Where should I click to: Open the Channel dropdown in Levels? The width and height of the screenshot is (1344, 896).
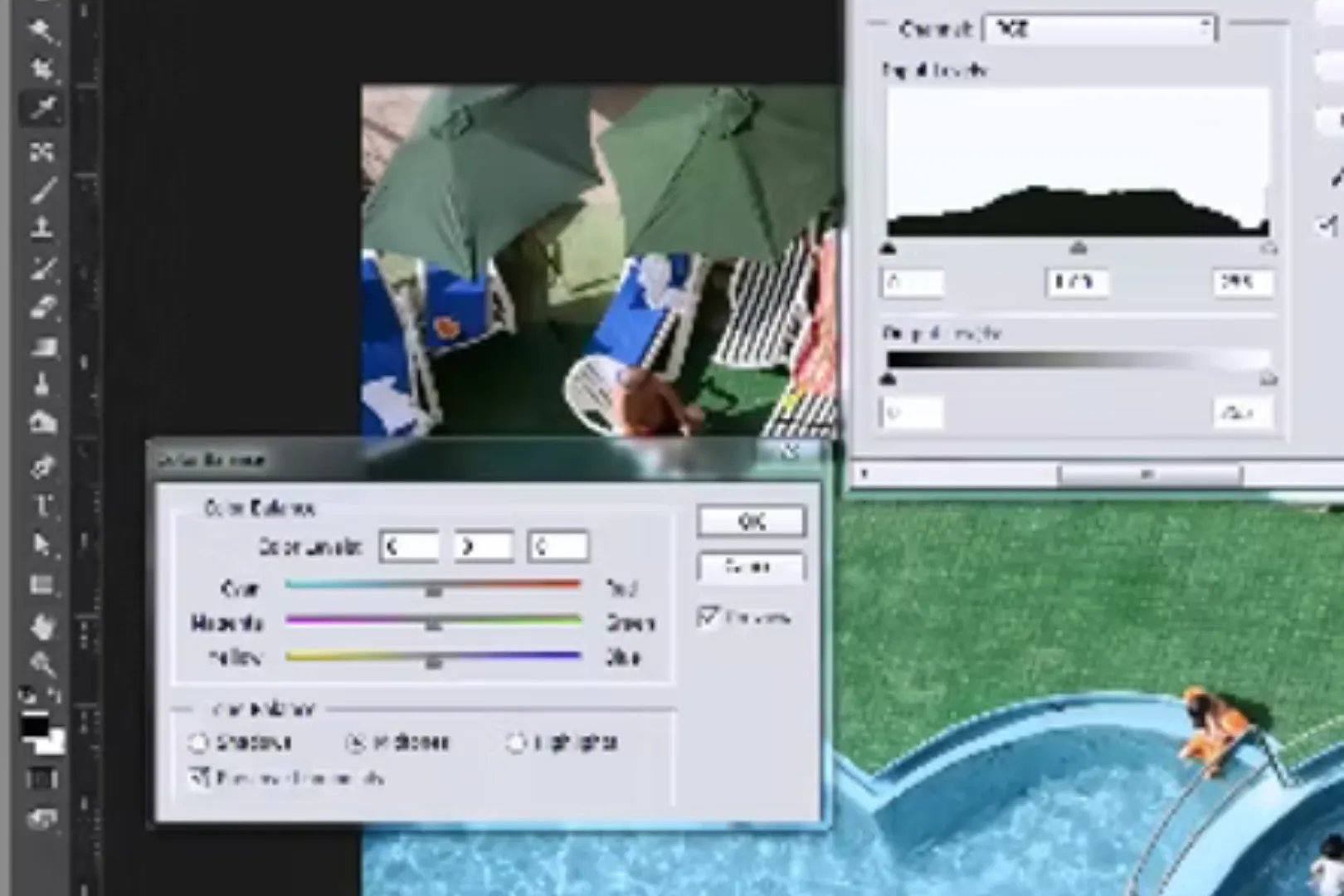(x=1099, y=29)
